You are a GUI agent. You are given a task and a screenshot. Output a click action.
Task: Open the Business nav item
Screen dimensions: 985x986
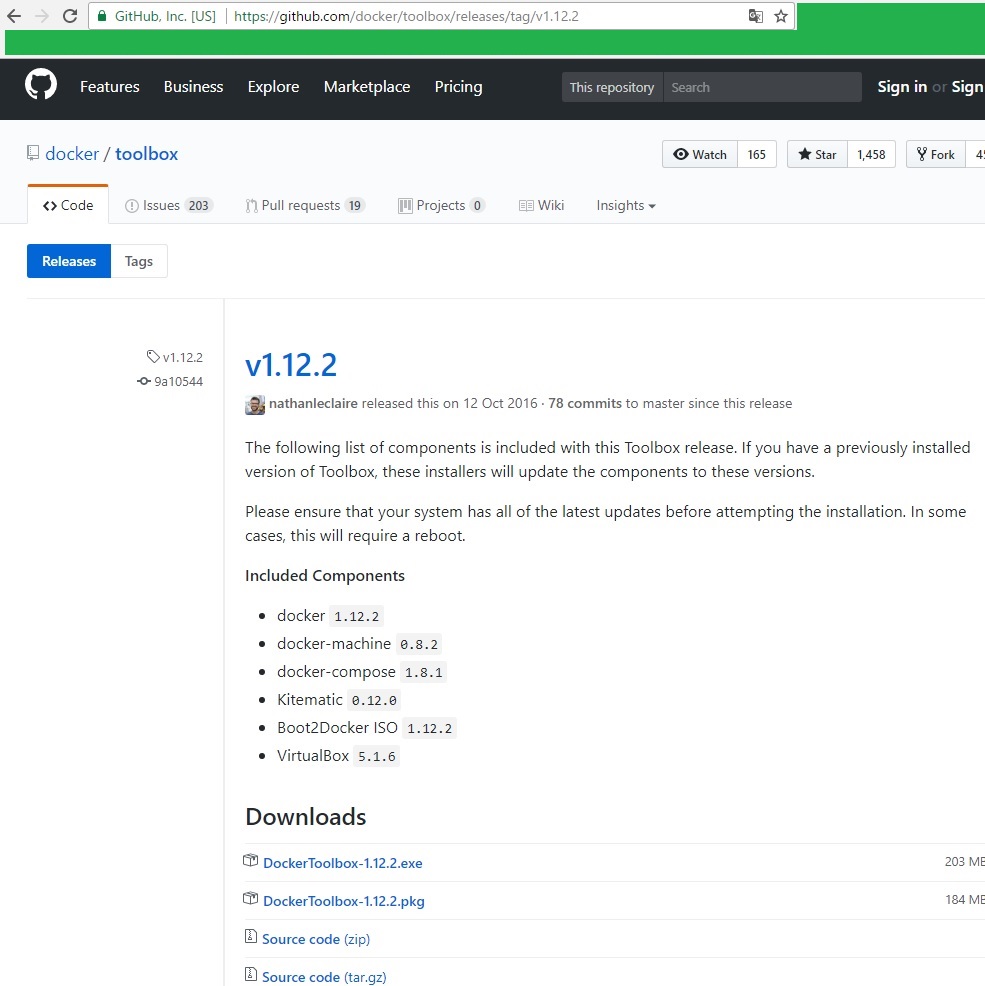point(193,87)
